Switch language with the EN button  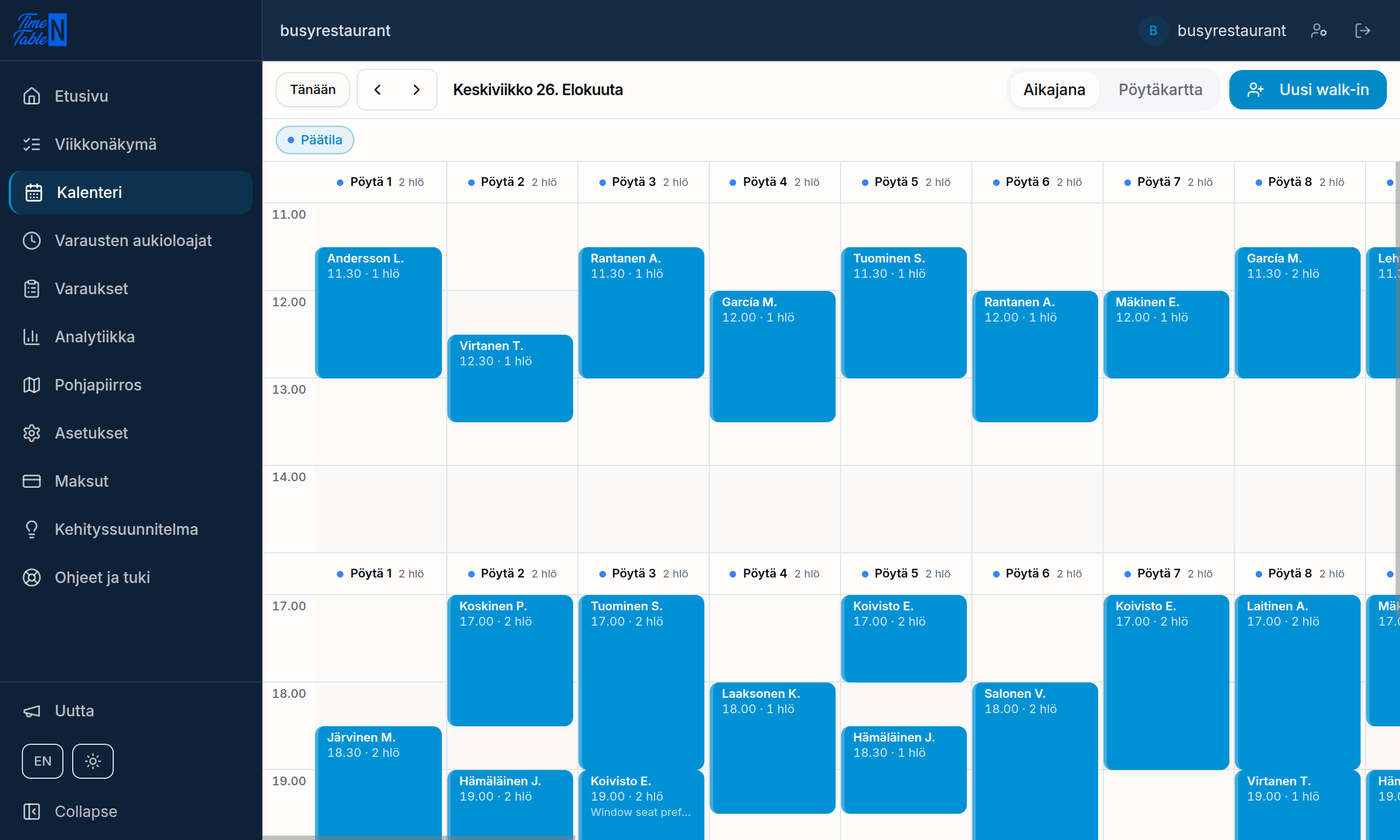(43, 761)
